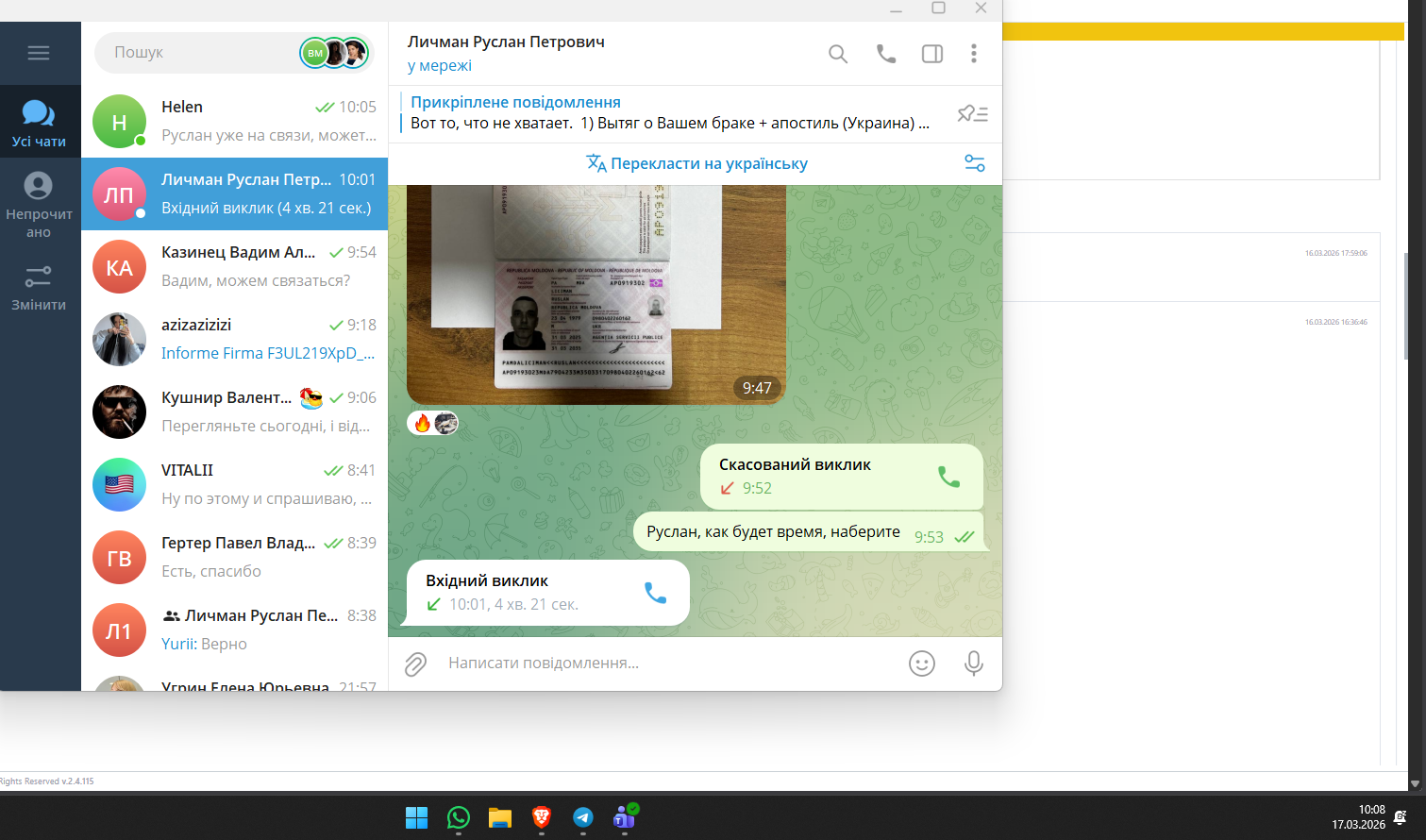Screen dimensions: 1426x840
Task: Open translation settings icon
Action: pos(975,163)
